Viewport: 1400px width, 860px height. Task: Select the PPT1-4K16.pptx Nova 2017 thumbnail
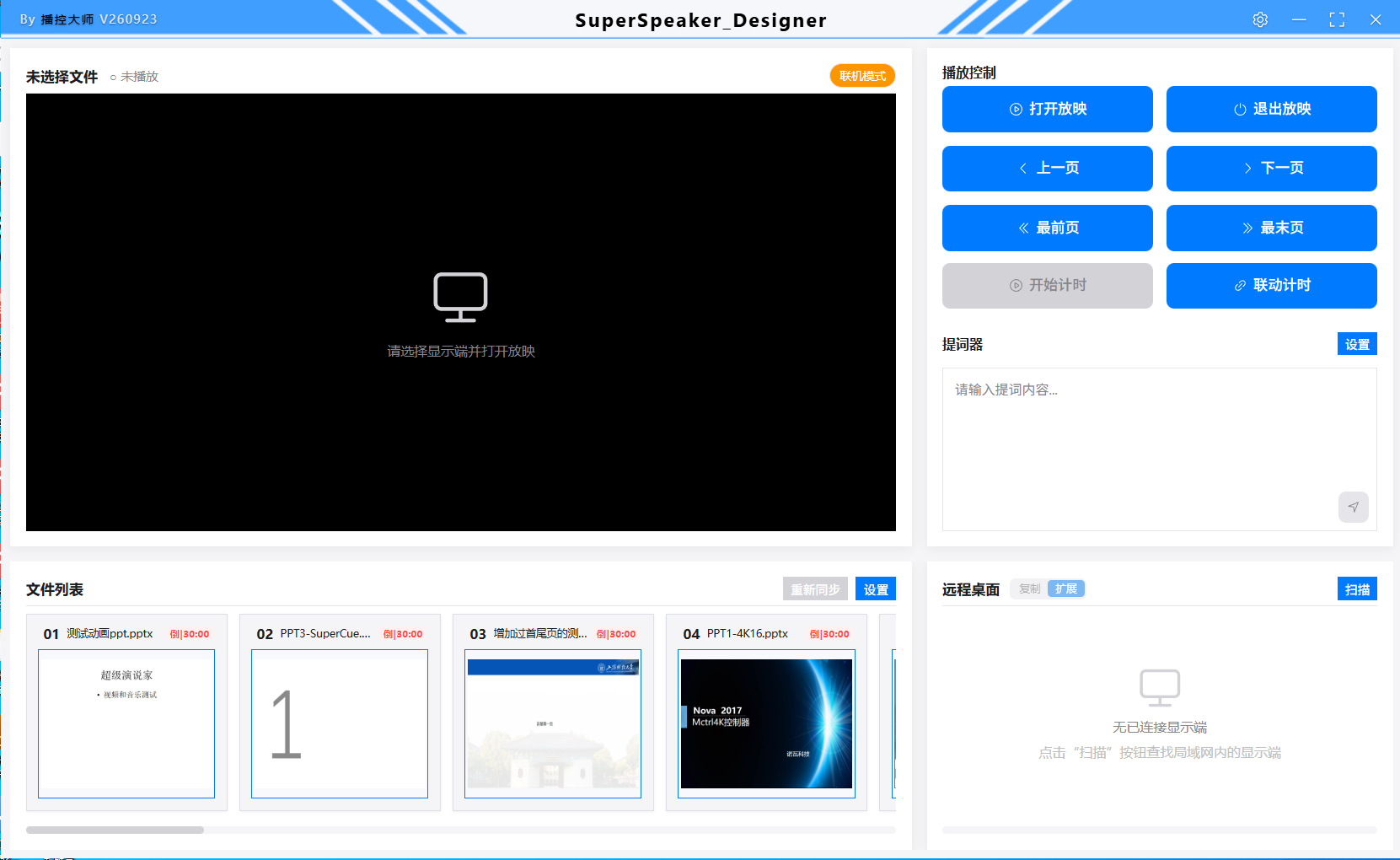point(766,723)
